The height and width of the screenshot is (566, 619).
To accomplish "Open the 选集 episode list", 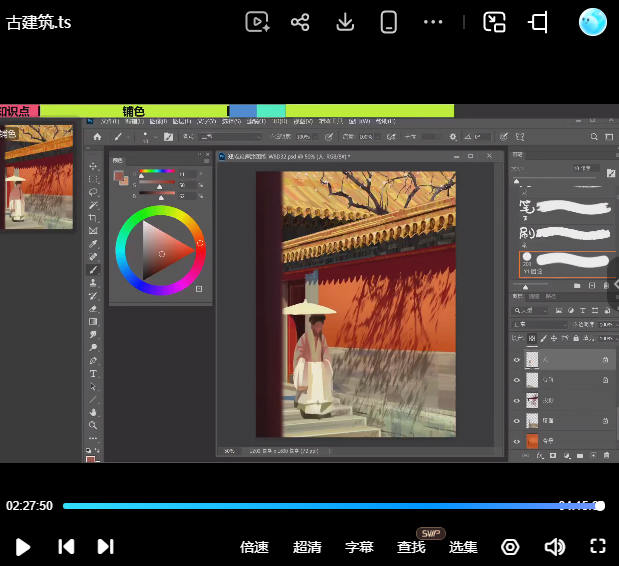I will coord(463,547).
